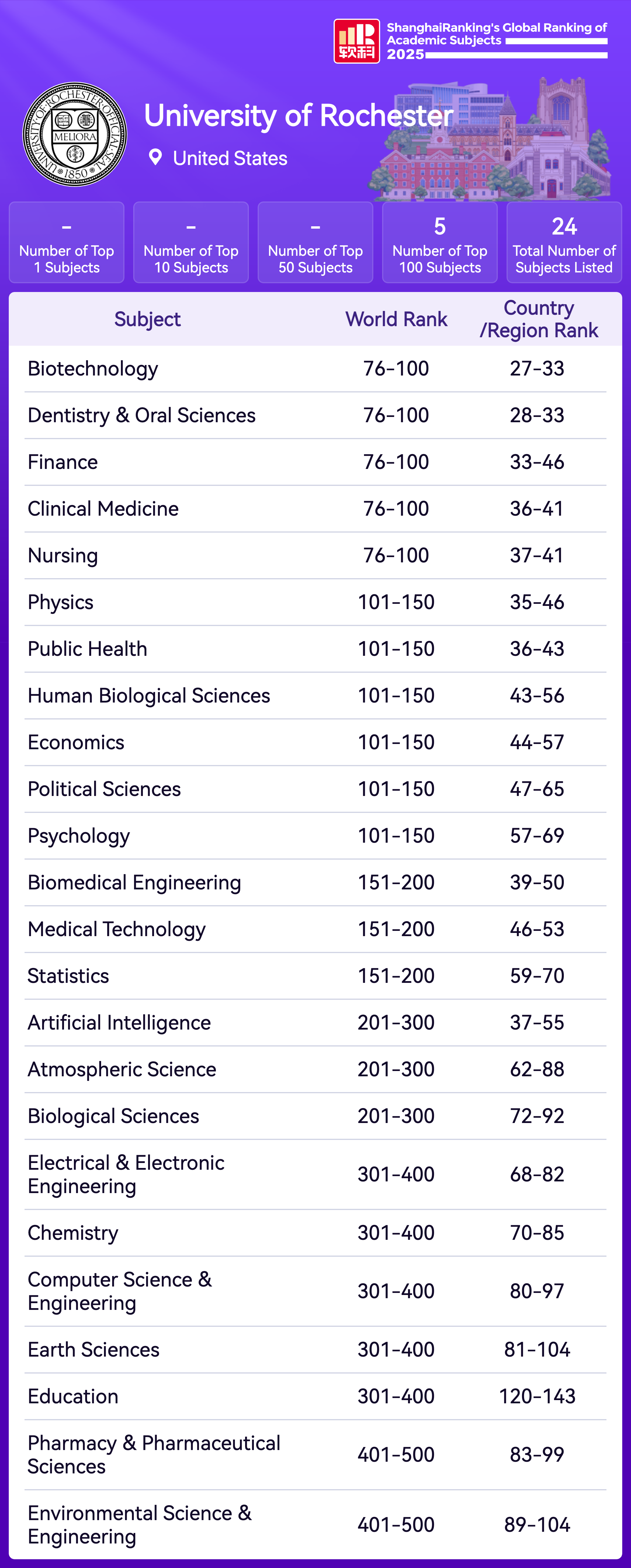Select the Number of Top 10 Subjects card
The image size is (631, 1568).
point(191,243)
